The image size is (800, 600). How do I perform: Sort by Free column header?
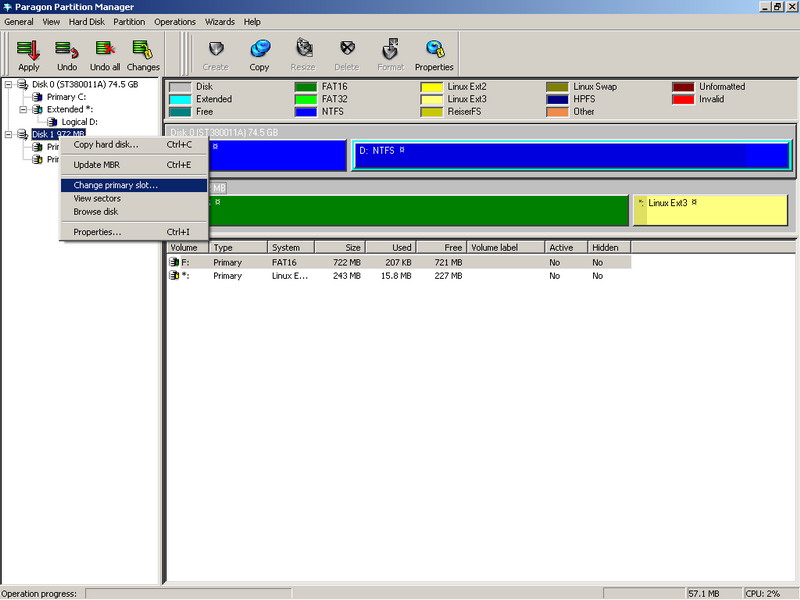(x=441, y=247)
